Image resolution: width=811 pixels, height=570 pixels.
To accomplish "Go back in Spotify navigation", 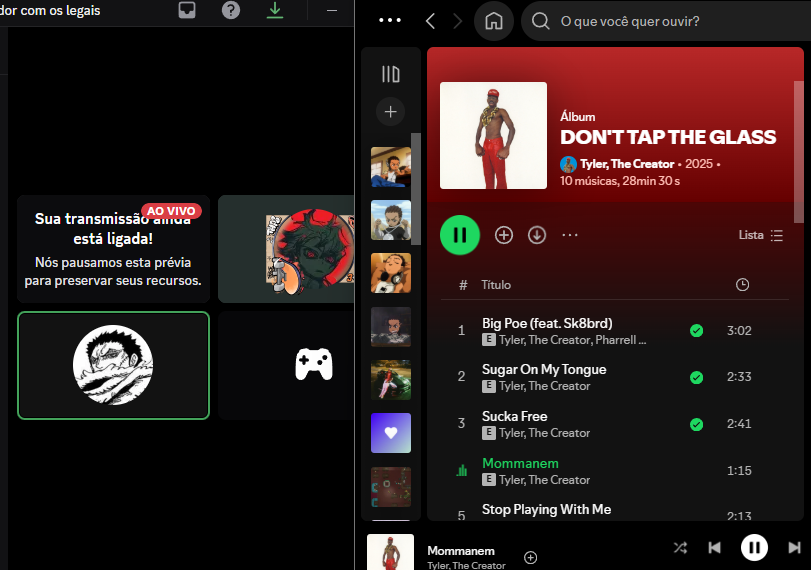I will pos(430,21).
